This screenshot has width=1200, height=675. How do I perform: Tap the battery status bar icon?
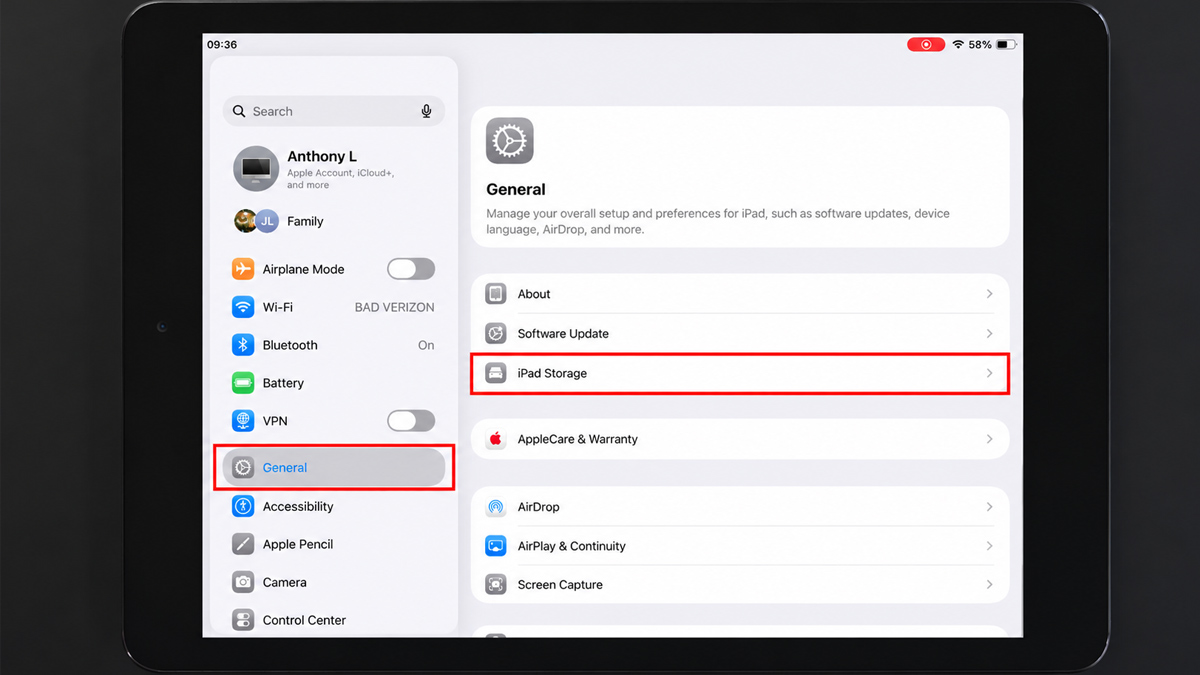[x=1006, y=45]
